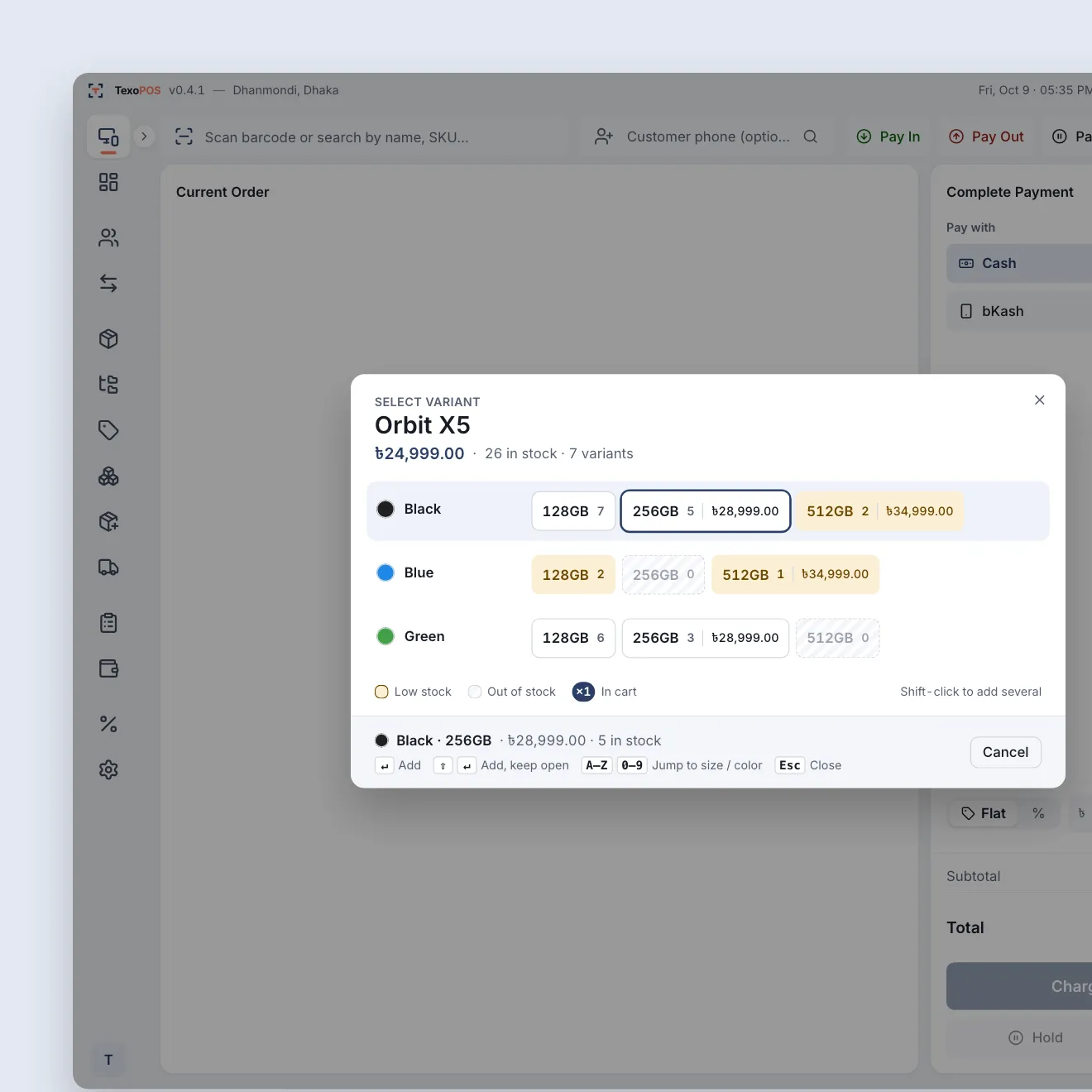Open the transfers arrows icon in sidebar
The image size is (1092, 1092).
pos(108,284)
